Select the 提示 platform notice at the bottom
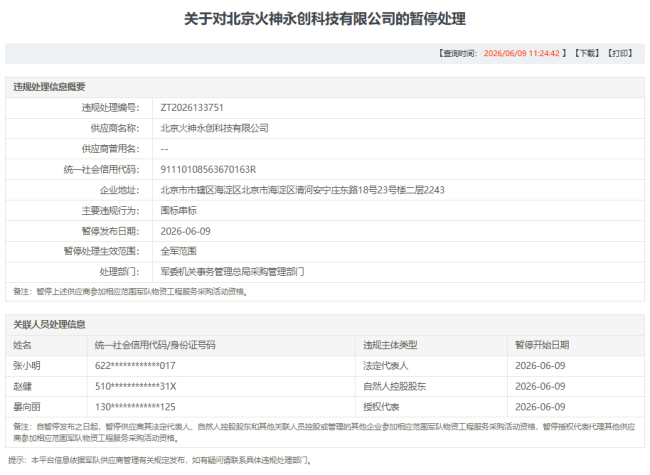650x475 pixels. (160, 460)
